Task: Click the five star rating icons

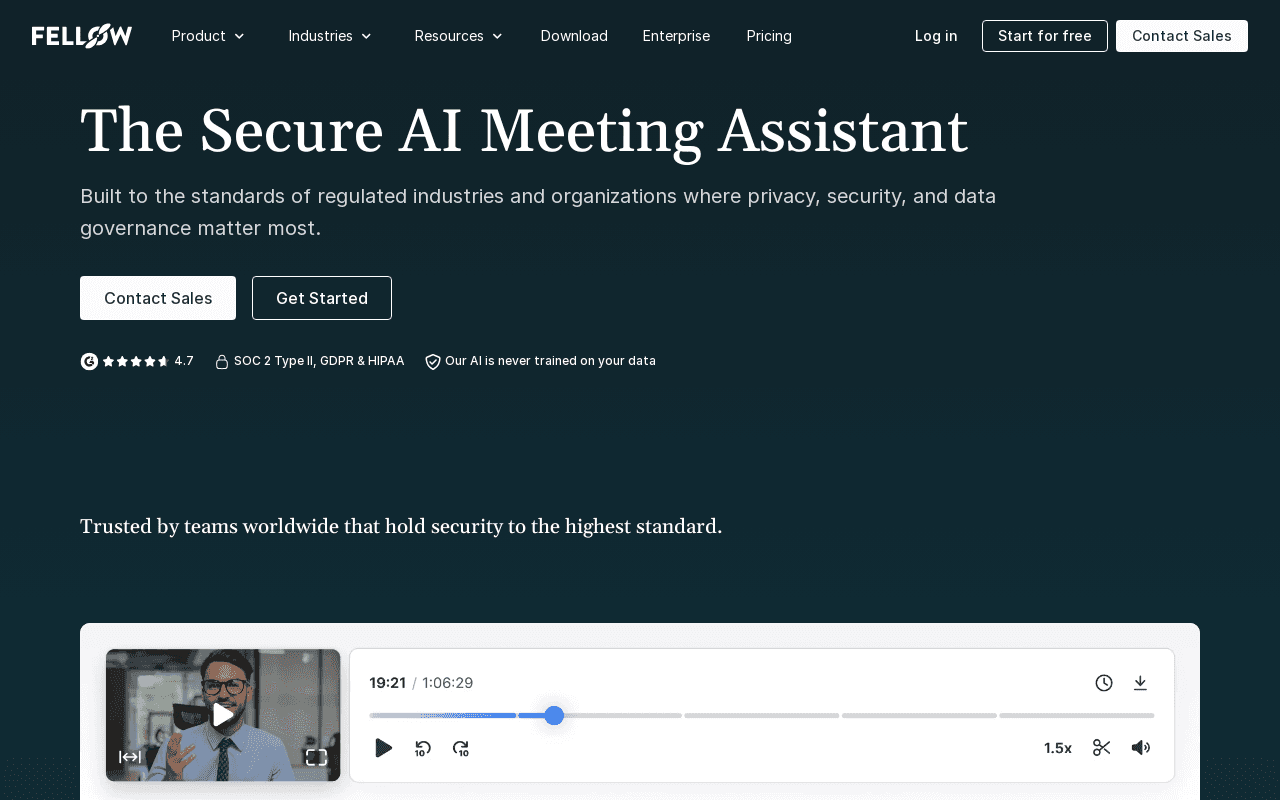Action: (x=136, y=361)
